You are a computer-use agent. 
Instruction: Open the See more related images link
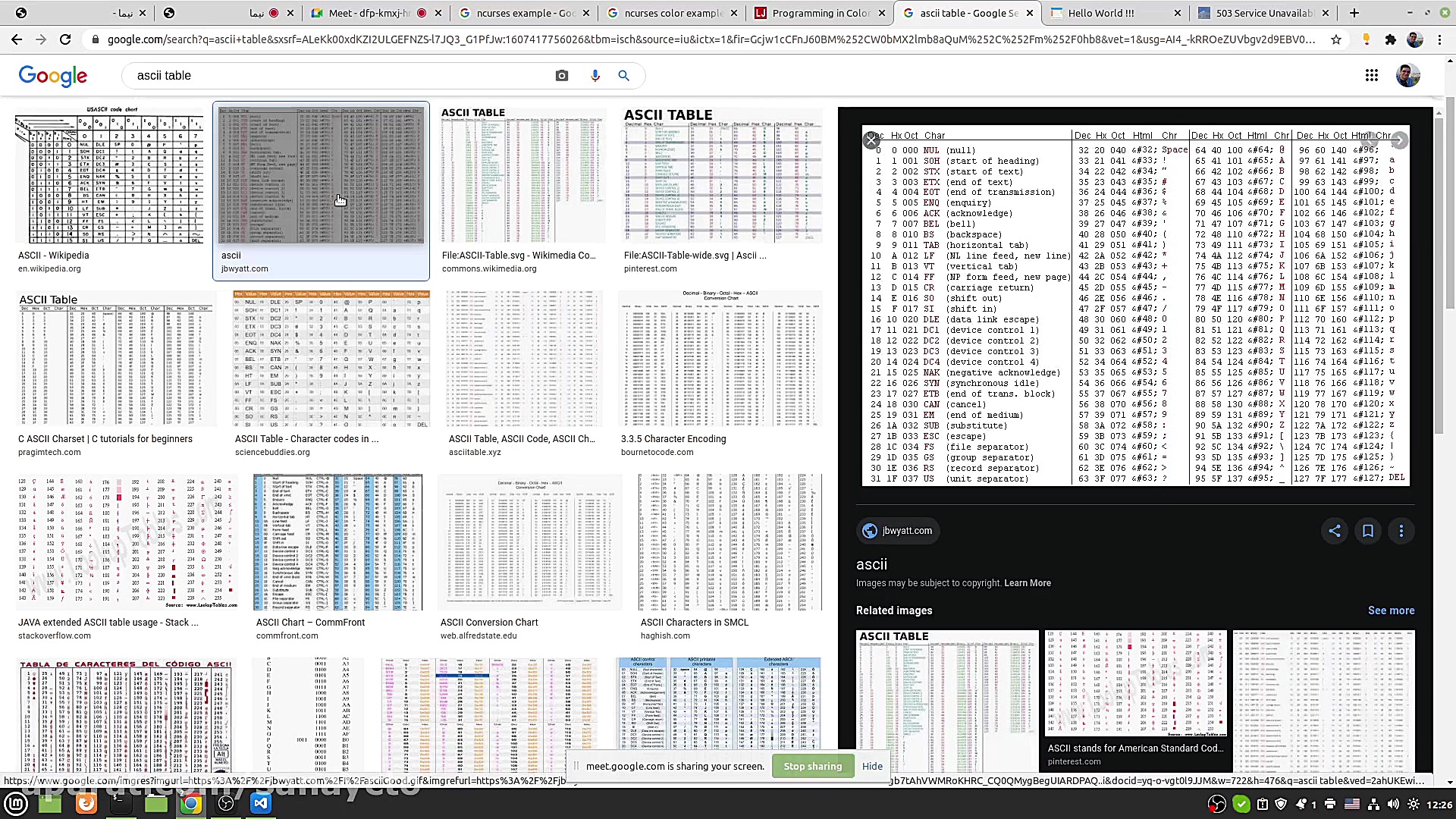1391,610
